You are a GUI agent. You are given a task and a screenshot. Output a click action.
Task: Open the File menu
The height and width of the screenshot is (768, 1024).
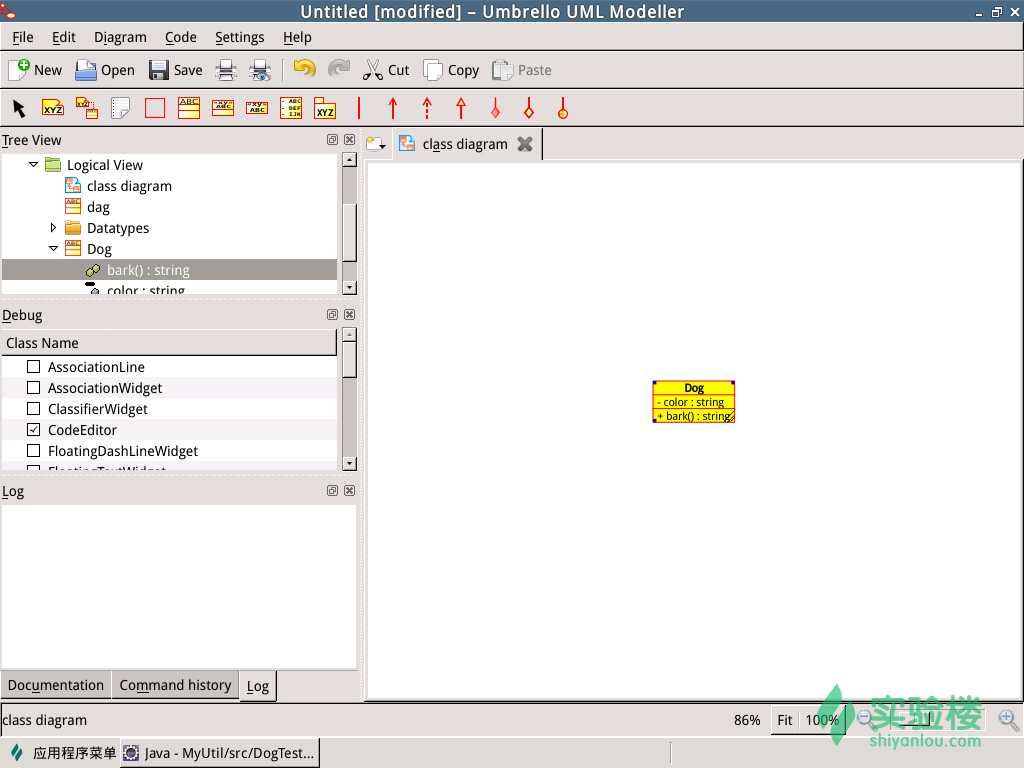click(23, 37)
